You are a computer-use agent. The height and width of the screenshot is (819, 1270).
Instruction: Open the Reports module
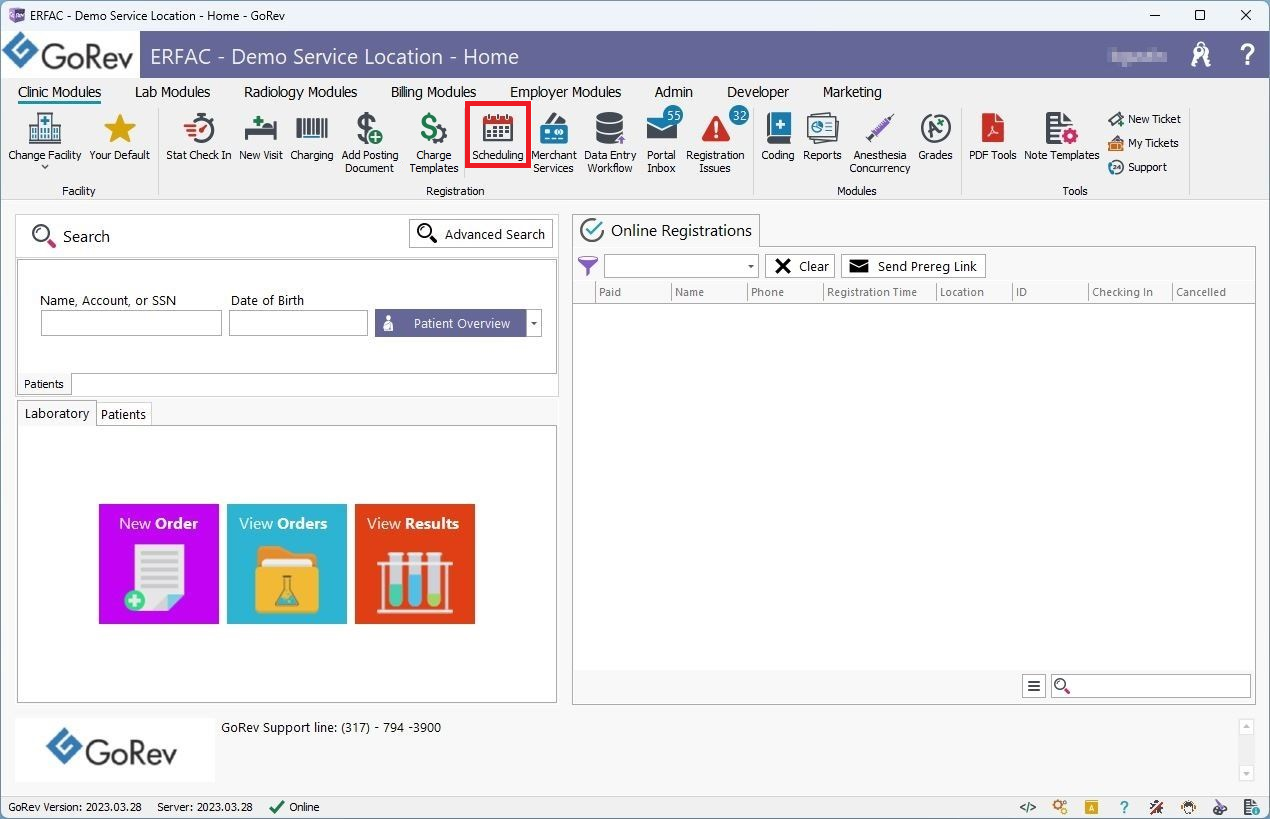pyautogui.click(x=822, y=137)
